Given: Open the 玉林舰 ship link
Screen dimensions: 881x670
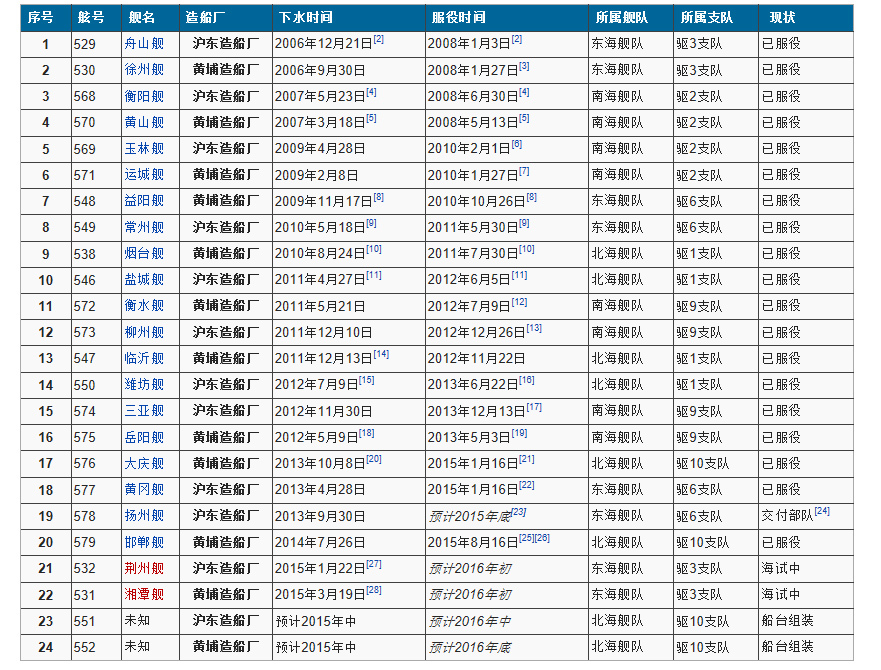Looking at the screenshot, I should tap(144, 149).
